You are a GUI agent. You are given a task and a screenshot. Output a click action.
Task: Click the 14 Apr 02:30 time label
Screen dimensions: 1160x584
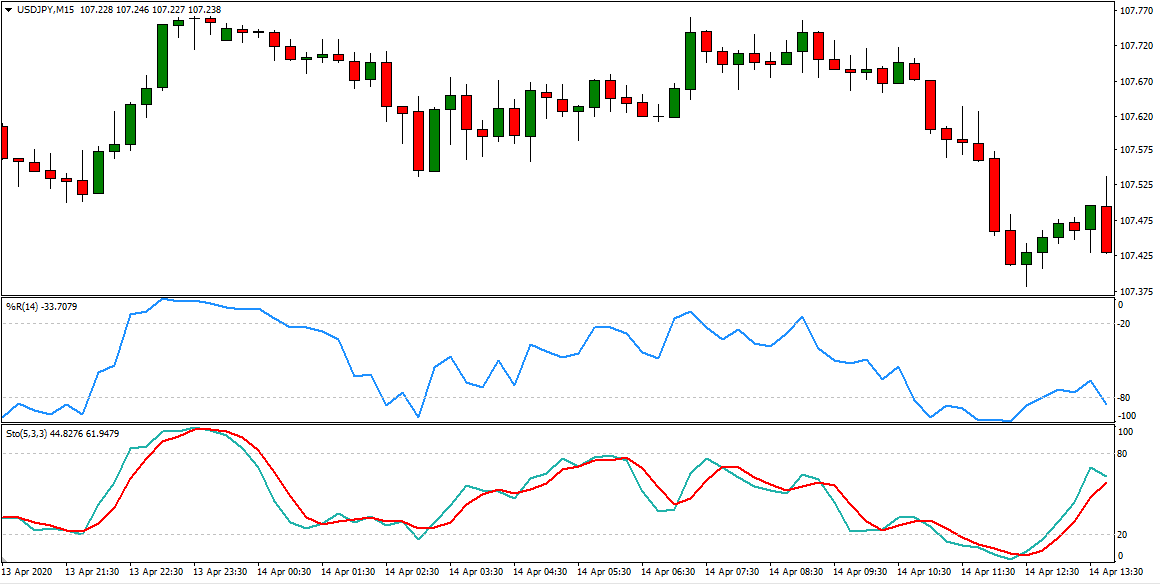pos(416,573)
